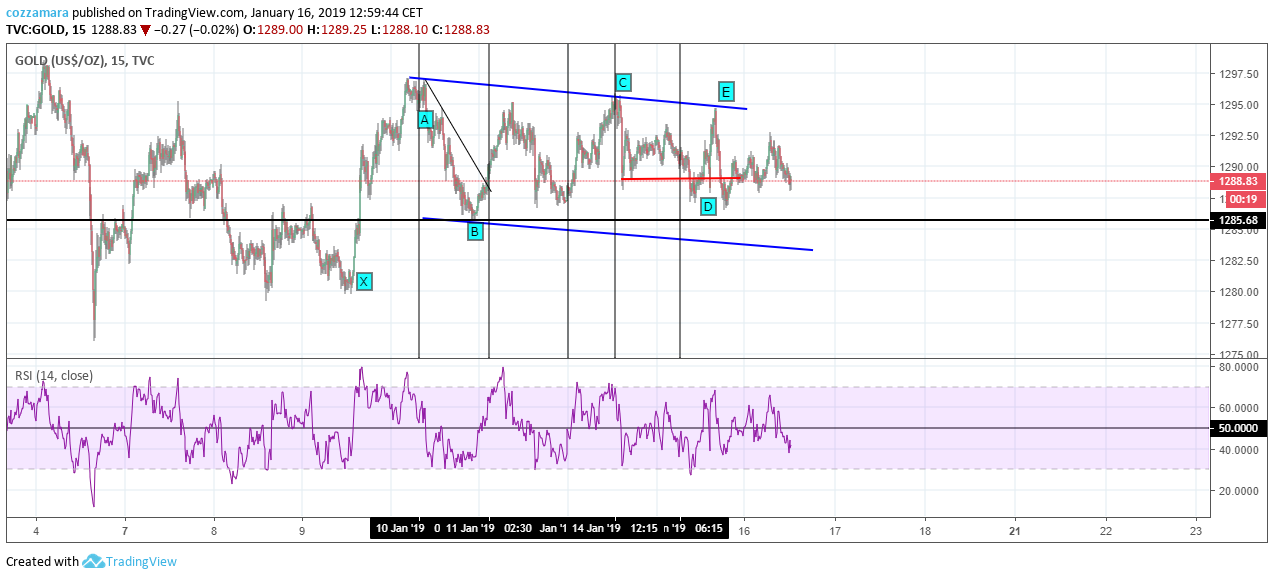Click the 1292.50 price axis label
The image size is (1274, 579).
pyautogui.click(x=1240, y=136)
